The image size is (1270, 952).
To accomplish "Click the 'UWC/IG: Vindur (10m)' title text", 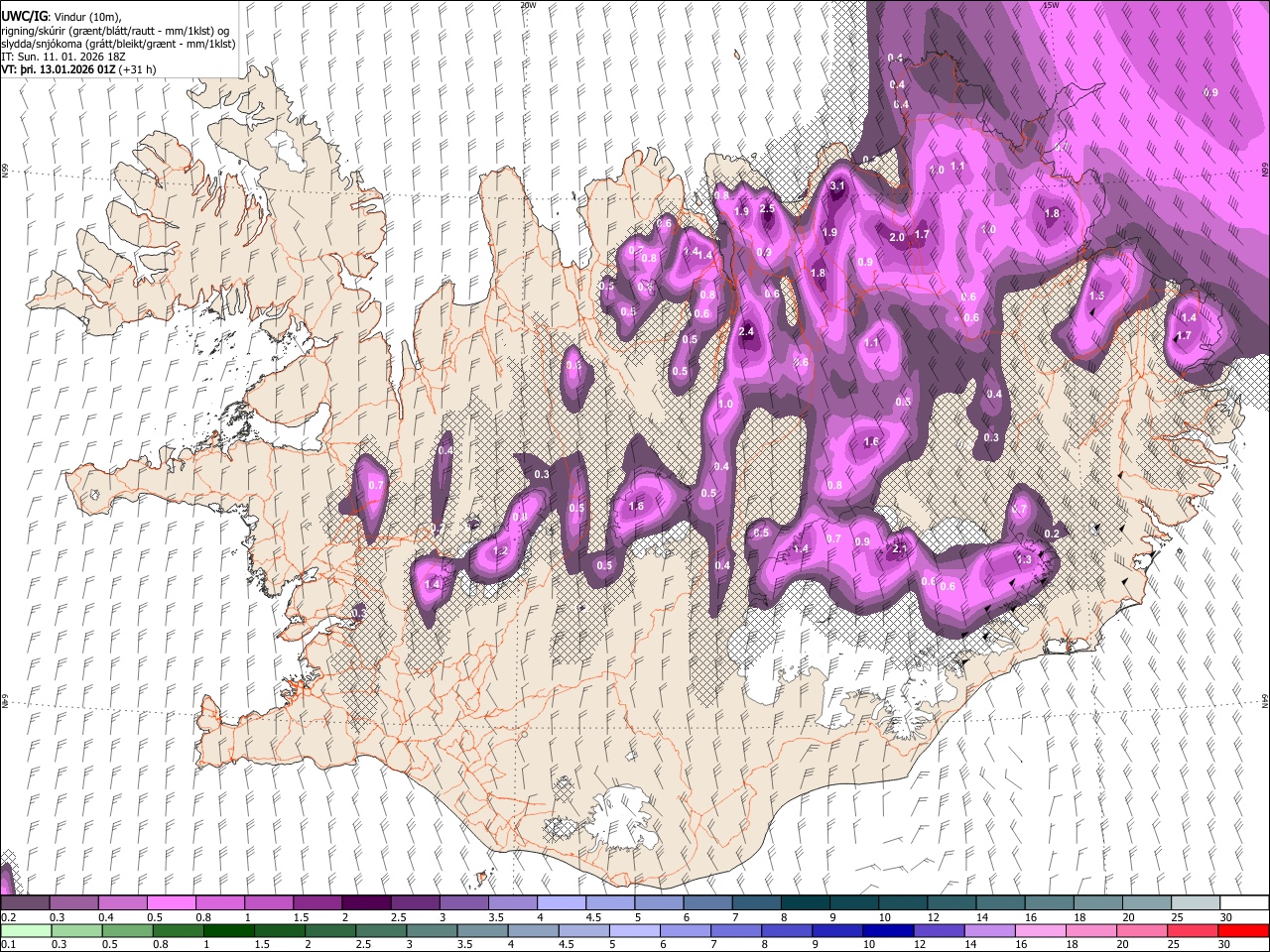I will click(x=61, y=16).
